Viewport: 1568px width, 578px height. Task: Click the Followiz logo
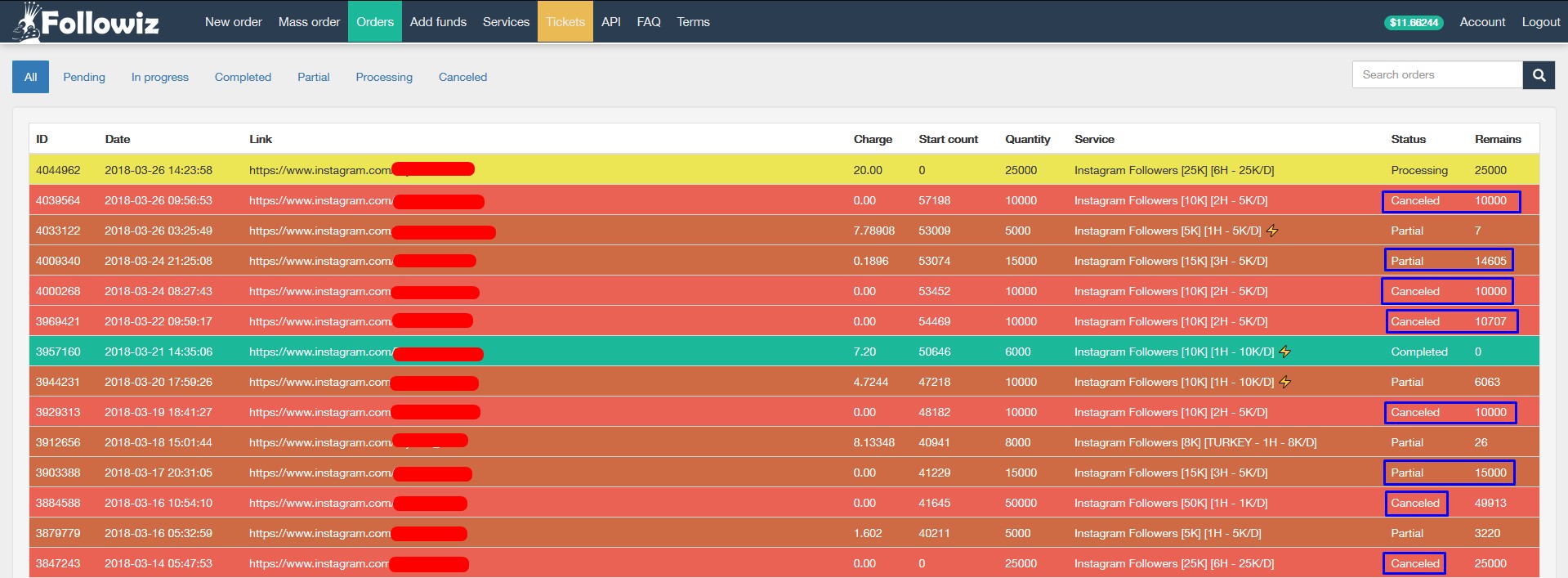tap(87, 22)
